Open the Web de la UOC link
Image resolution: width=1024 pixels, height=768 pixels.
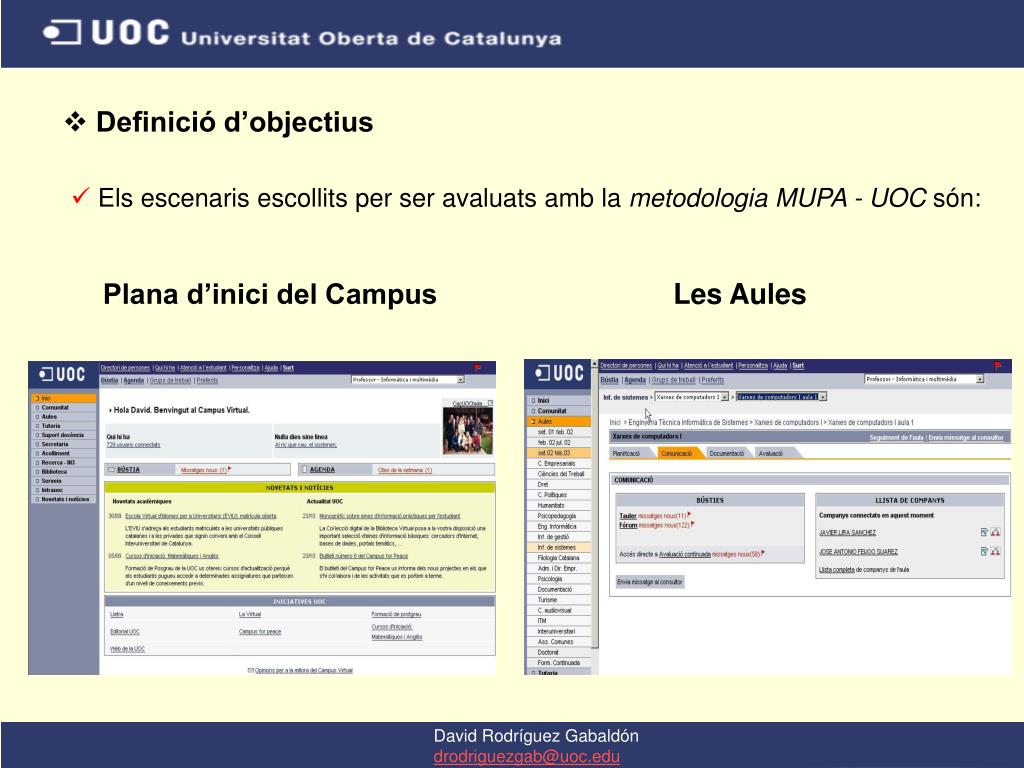click(127, 648)
